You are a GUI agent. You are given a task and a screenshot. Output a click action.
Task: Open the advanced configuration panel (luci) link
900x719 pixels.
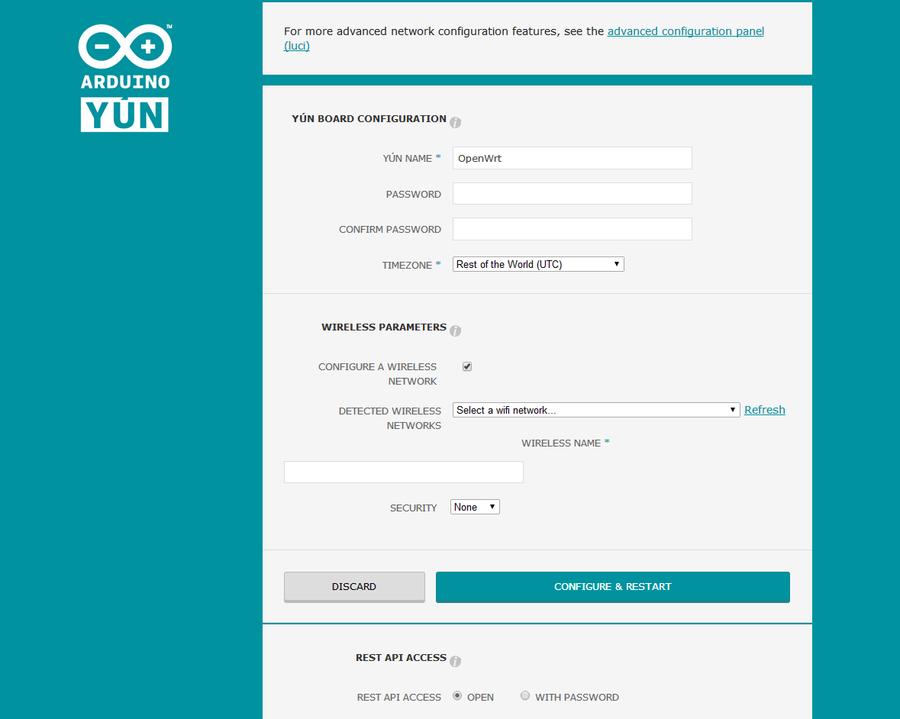pos(685,32)
